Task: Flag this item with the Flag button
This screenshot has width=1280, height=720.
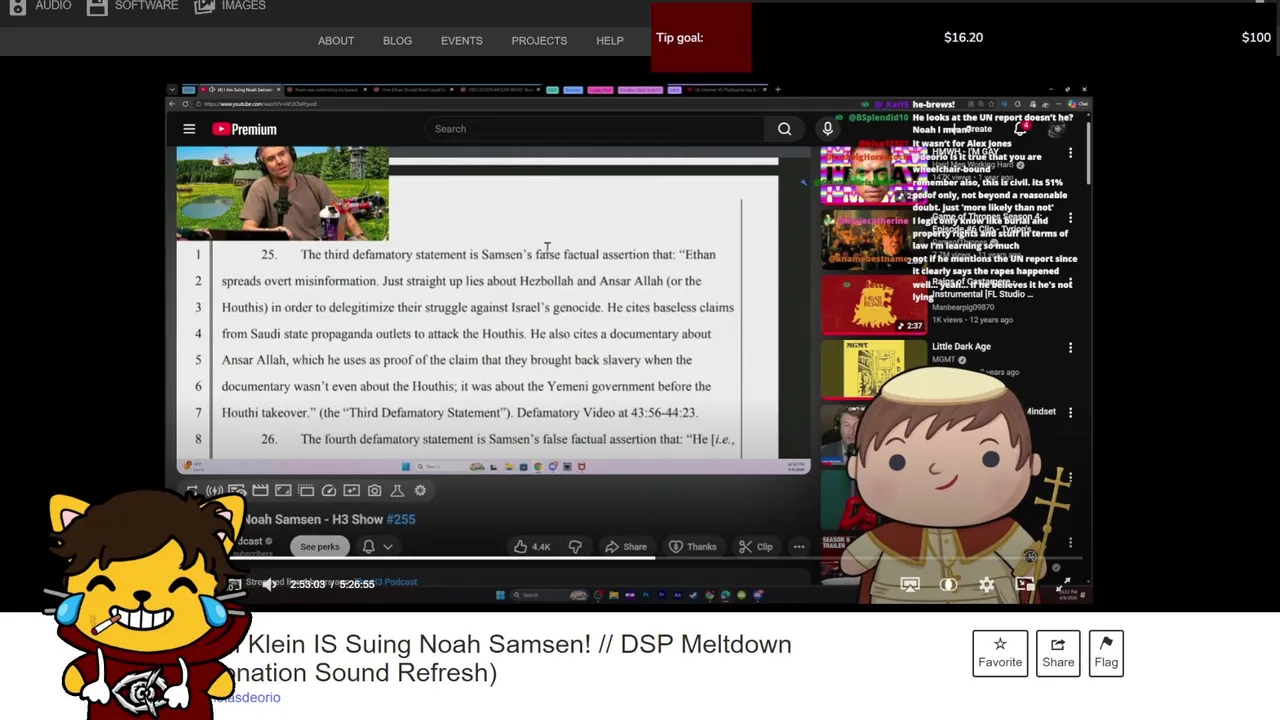Action: coord(1106,653)
